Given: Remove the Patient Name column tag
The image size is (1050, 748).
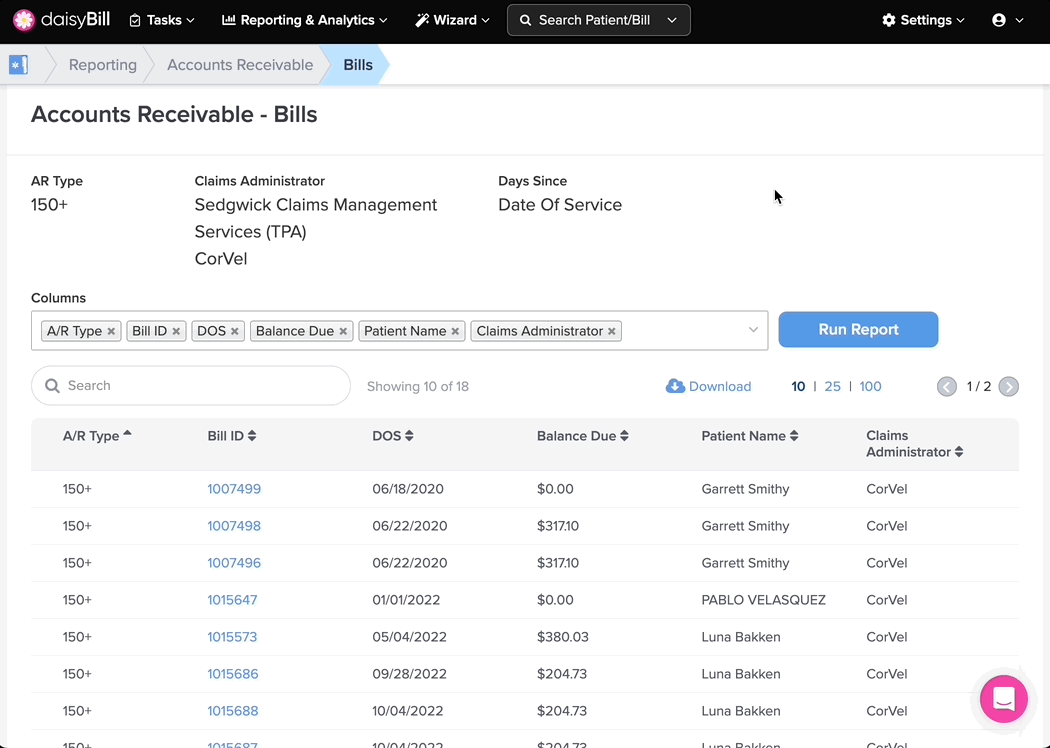Looking at the screenshot, I should pyautogui.click(x=455, y=331).
